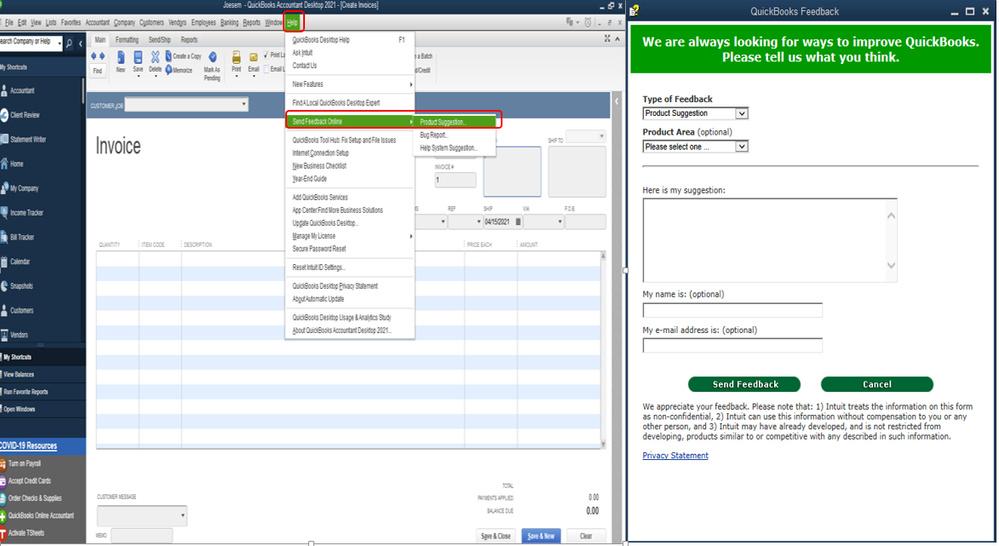
Task: Select View Balances in sidebar
Action: tap(18, 375)
